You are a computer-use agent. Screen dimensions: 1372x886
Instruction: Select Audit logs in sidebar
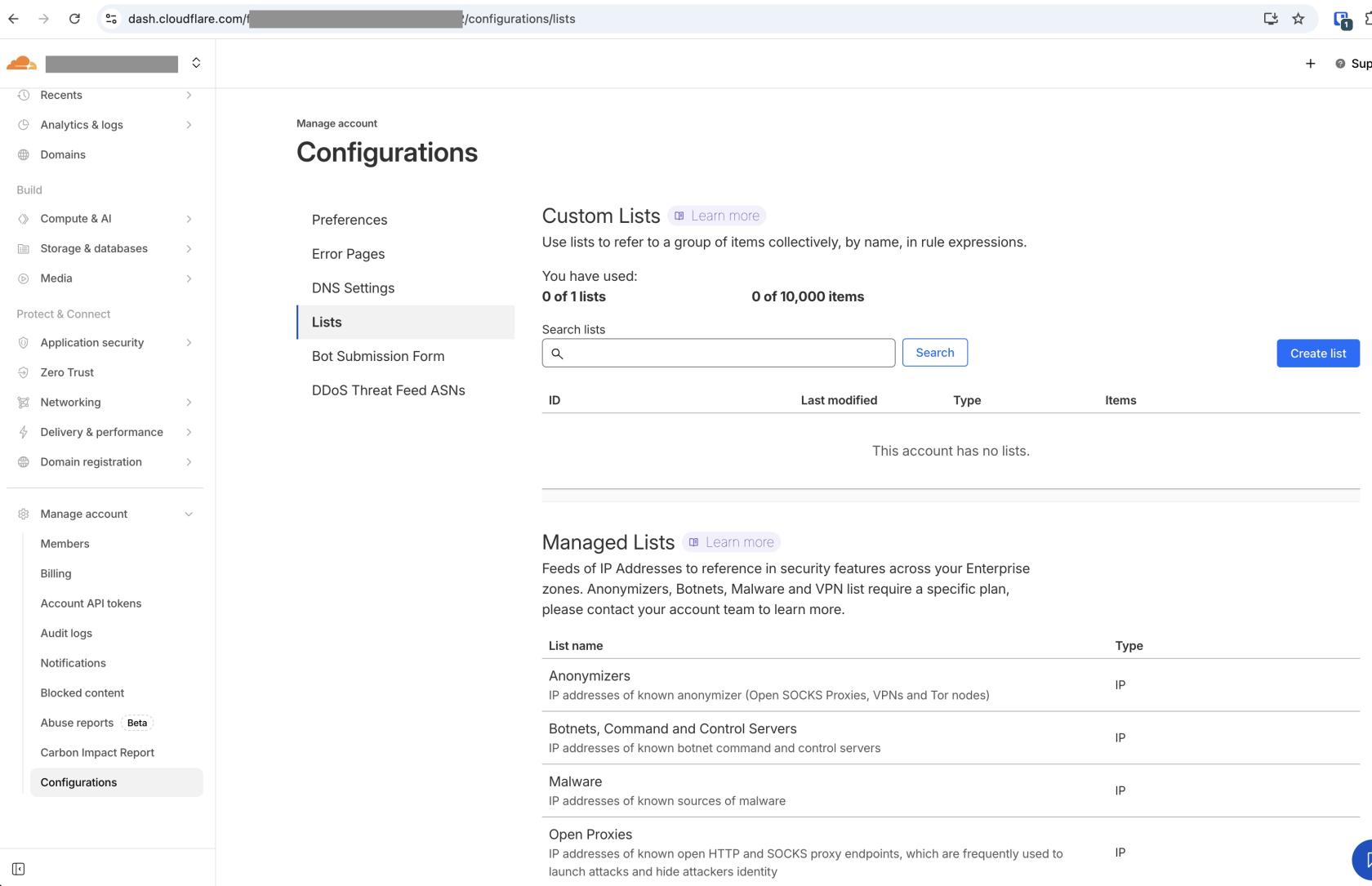click(x=66, y=634)
